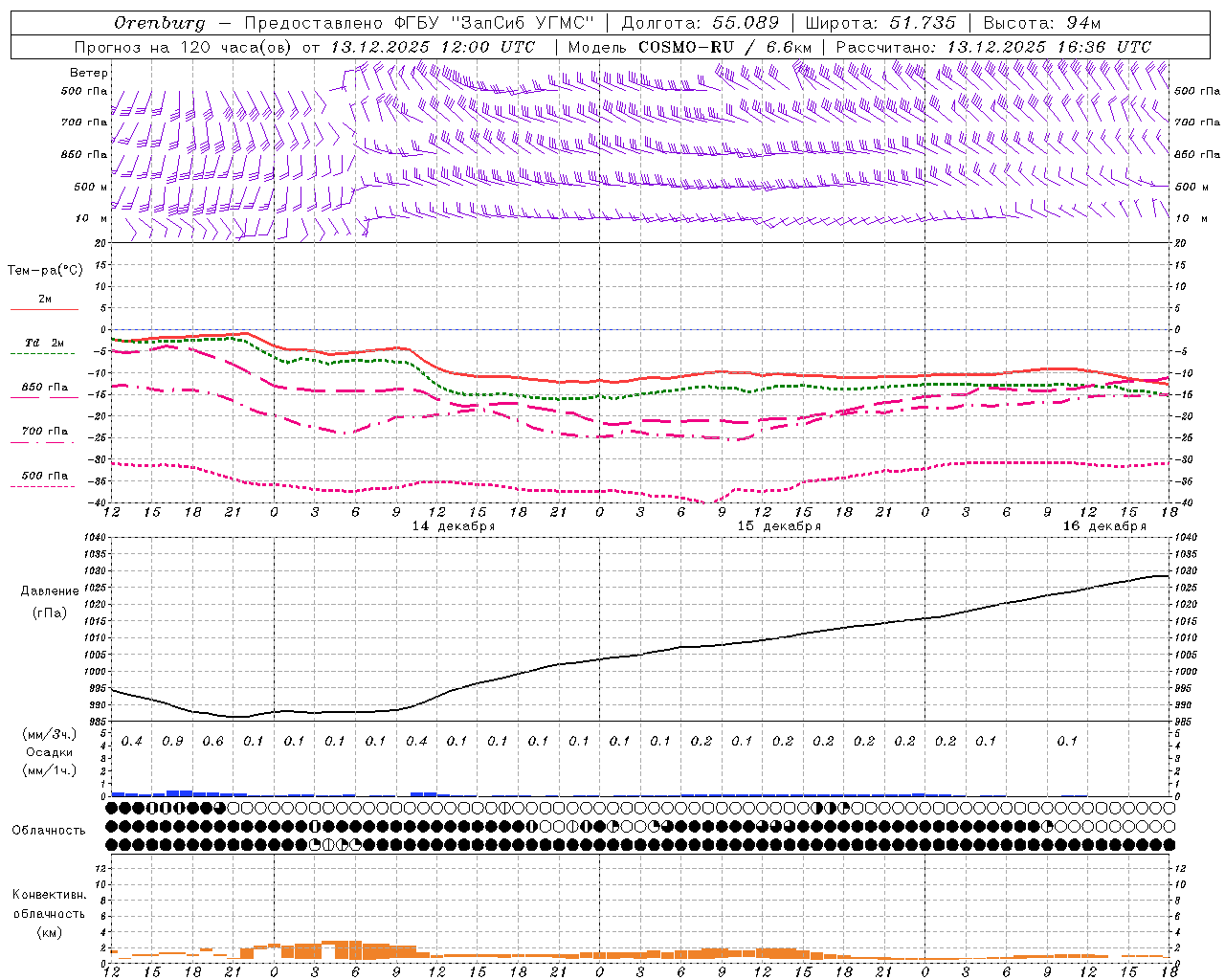The image size is (1225, 980).
Task: Select the "Широта: 51.735" header field
Action: point(881,23)
